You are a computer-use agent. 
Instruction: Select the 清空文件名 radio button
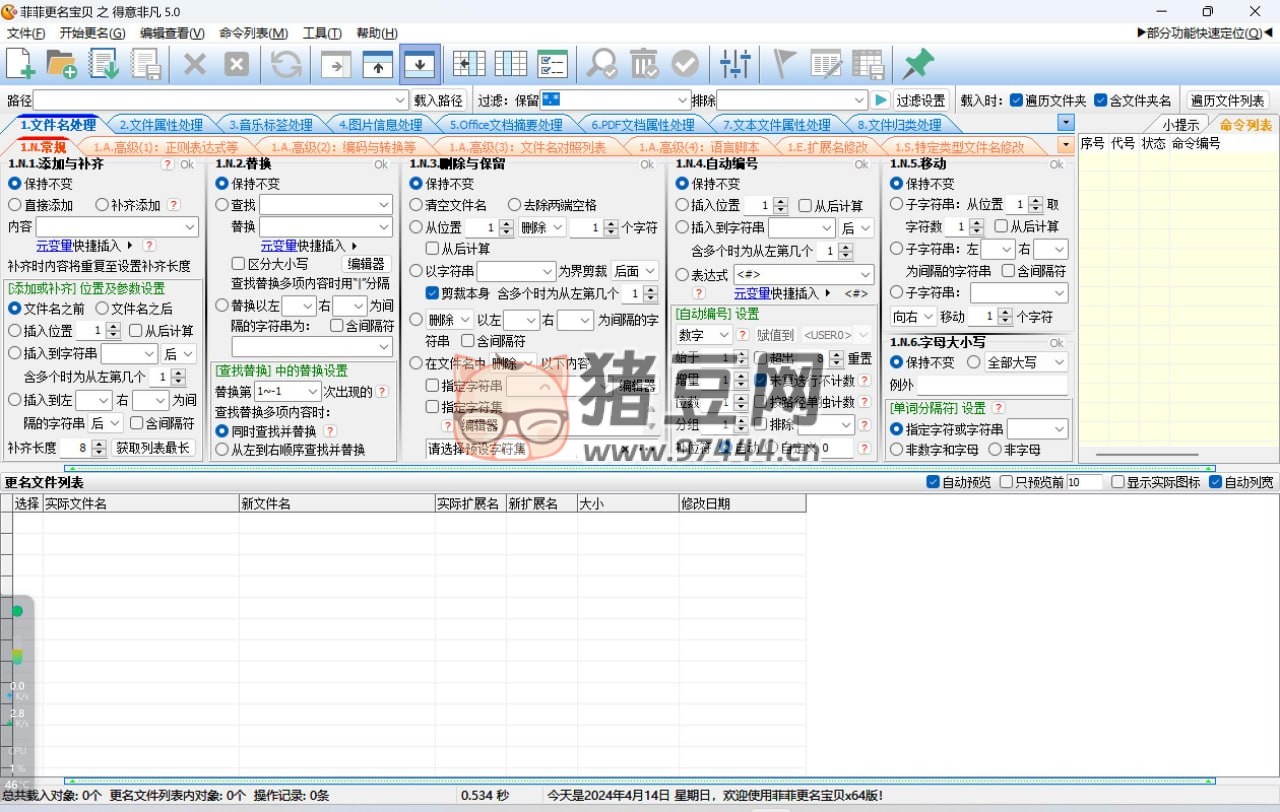[417, 205]
